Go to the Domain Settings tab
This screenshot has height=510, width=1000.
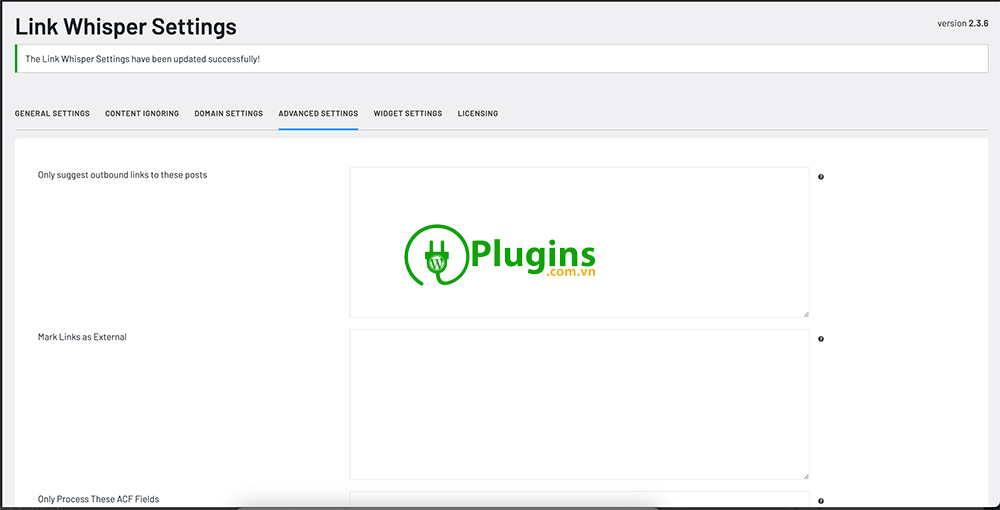tap(229, 114)
